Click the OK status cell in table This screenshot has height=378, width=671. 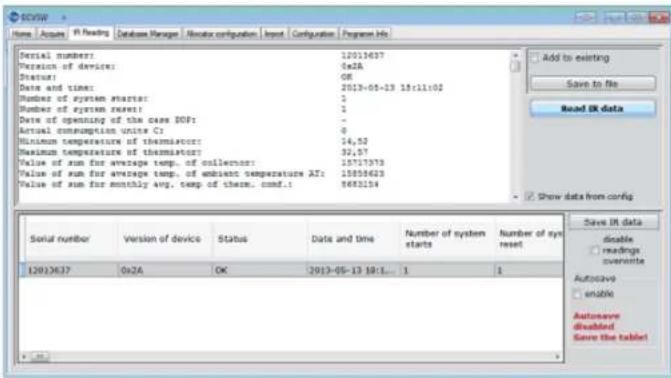259,270
